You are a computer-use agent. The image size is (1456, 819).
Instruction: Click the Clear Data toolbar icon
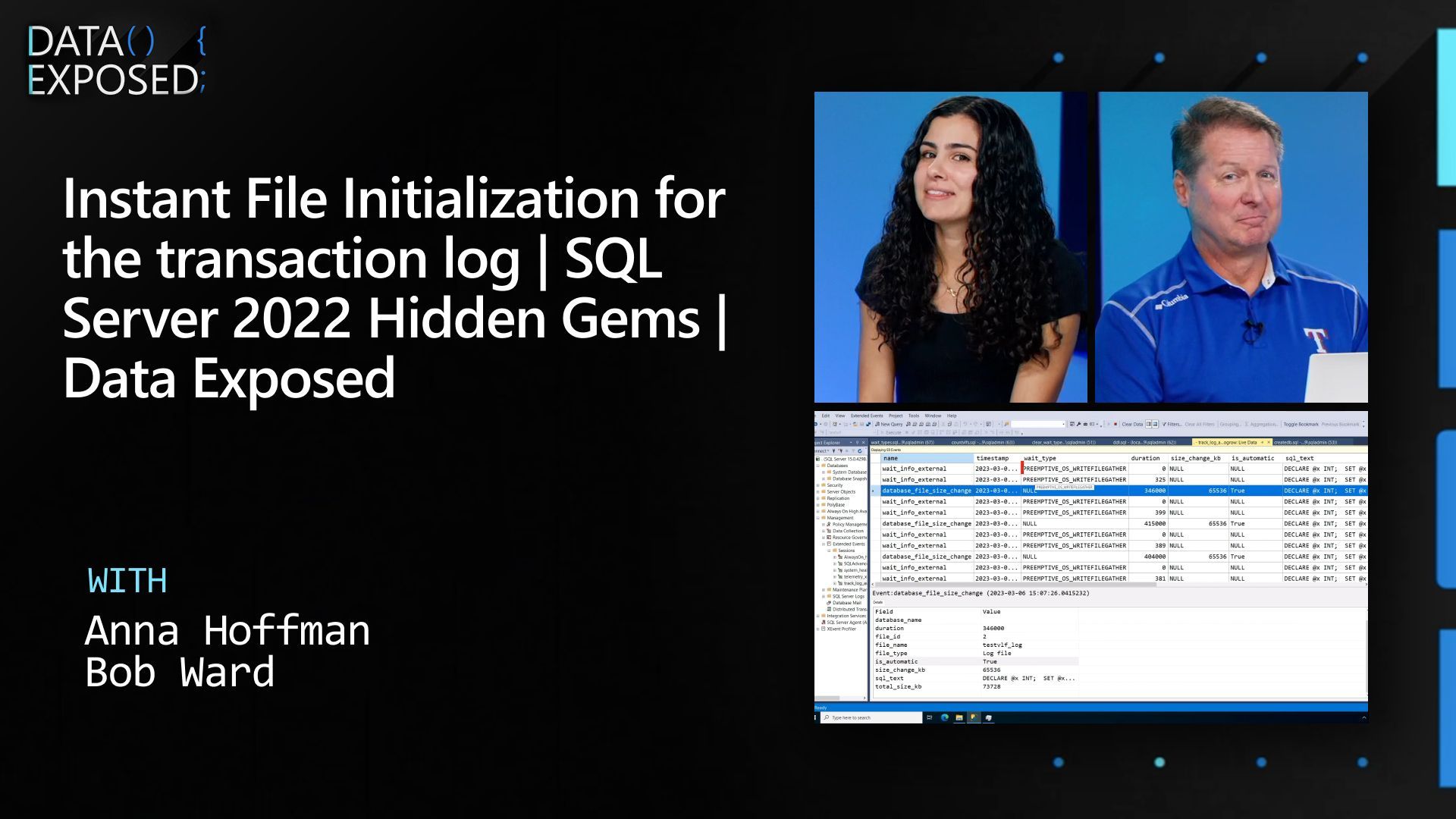coord(1131,425)
